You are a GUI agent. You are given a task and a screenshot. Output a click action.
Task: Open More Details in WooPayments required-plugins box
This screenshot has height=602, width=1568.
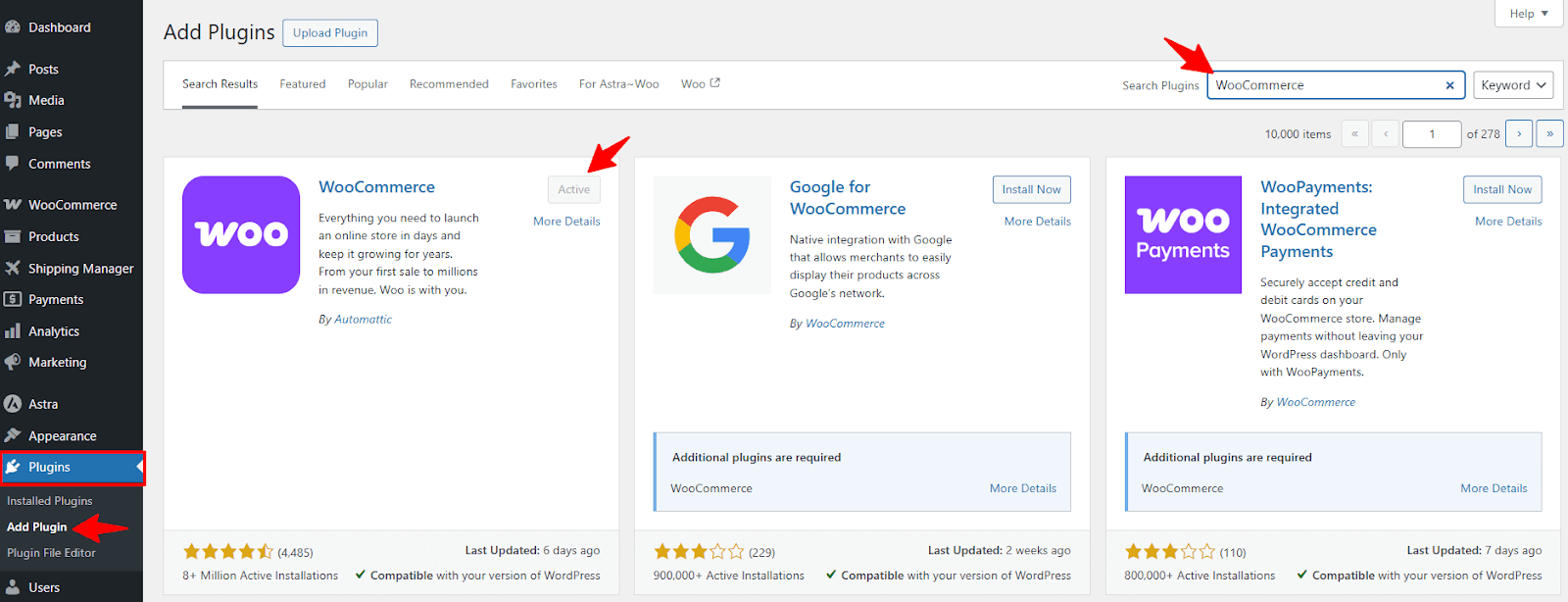tap(1494, 488)
